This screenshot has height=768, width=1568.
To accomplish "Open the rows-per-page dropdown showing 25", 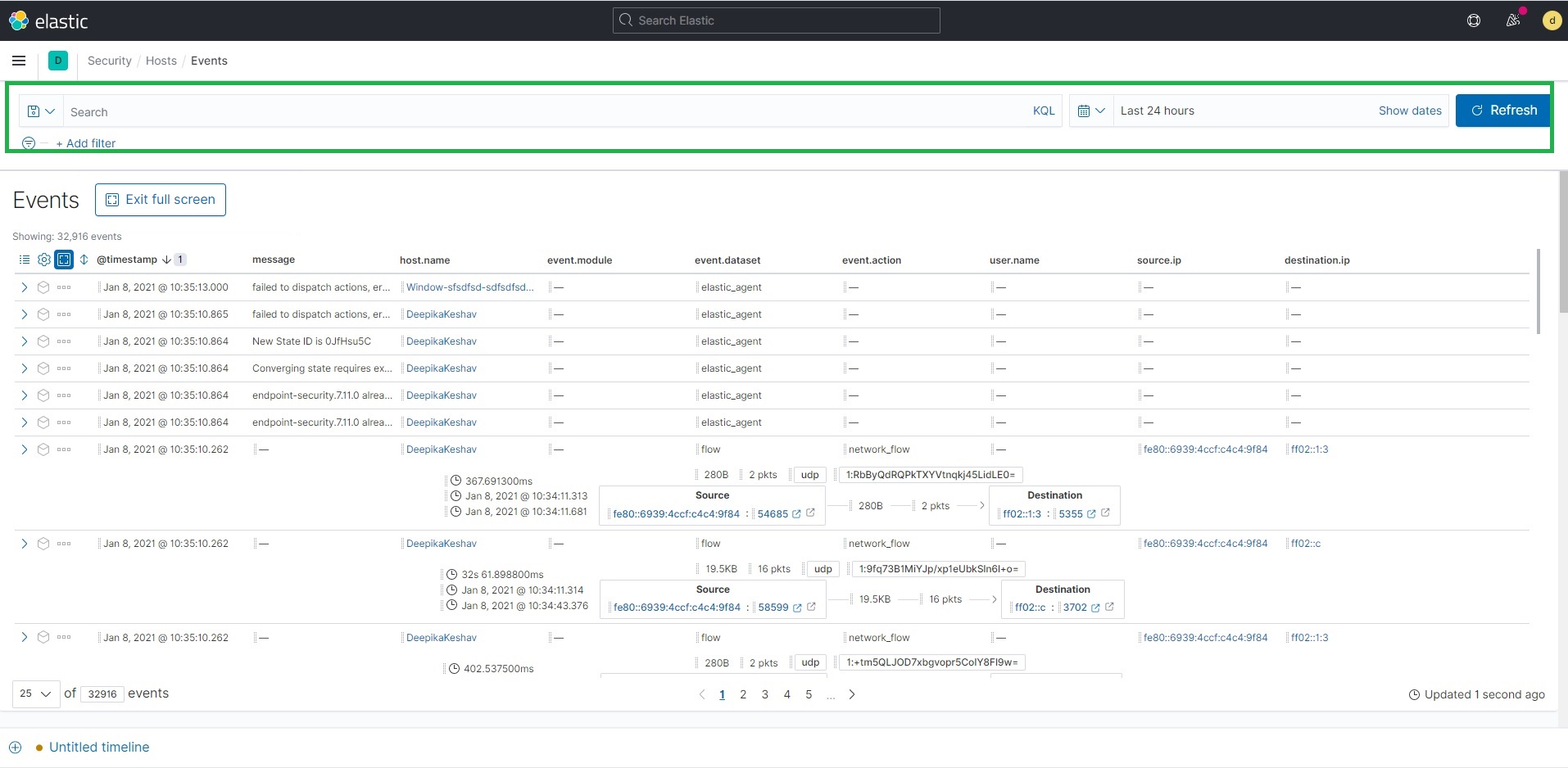I will point(34,693).
